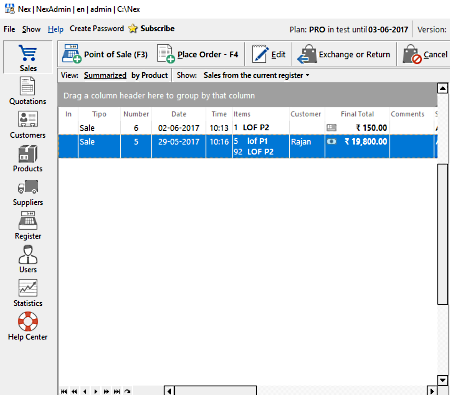Screen dimensions: 450x395
Task: Sort by the Time column header
Action: [219, 114]
